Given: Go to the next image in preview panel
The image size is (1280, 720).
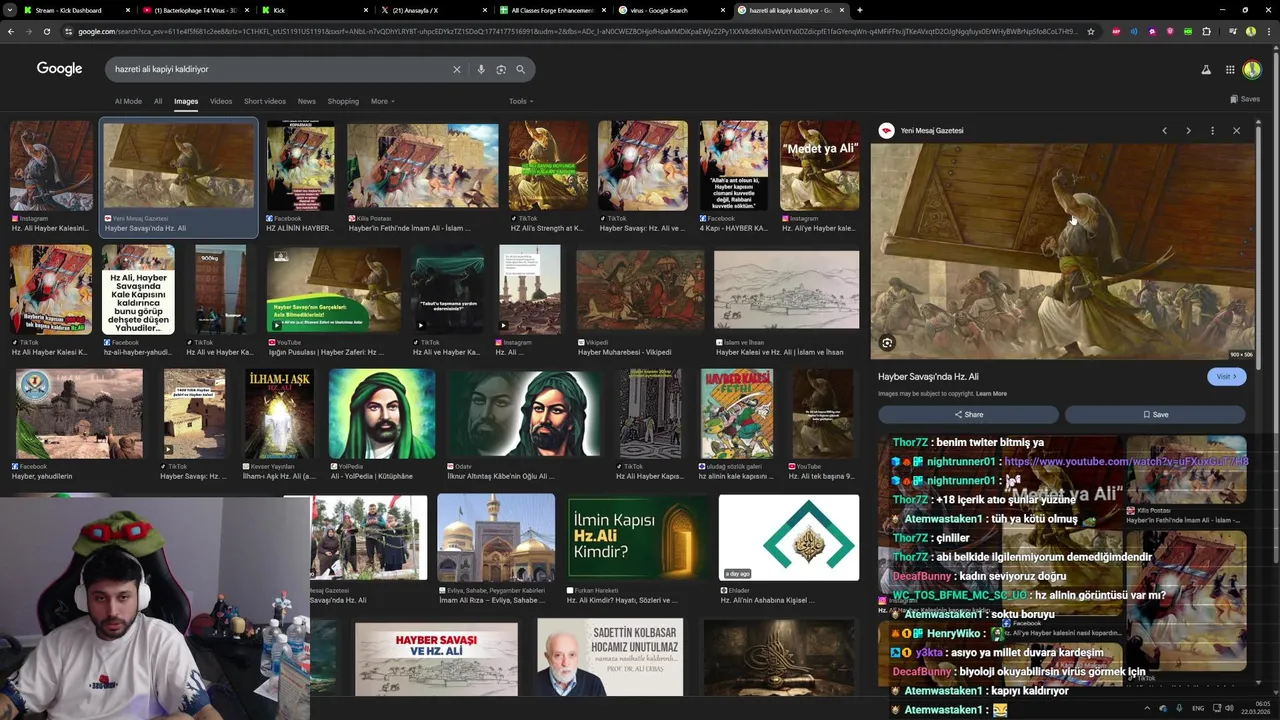Looking at the screenshot, I should (1188, 131).
